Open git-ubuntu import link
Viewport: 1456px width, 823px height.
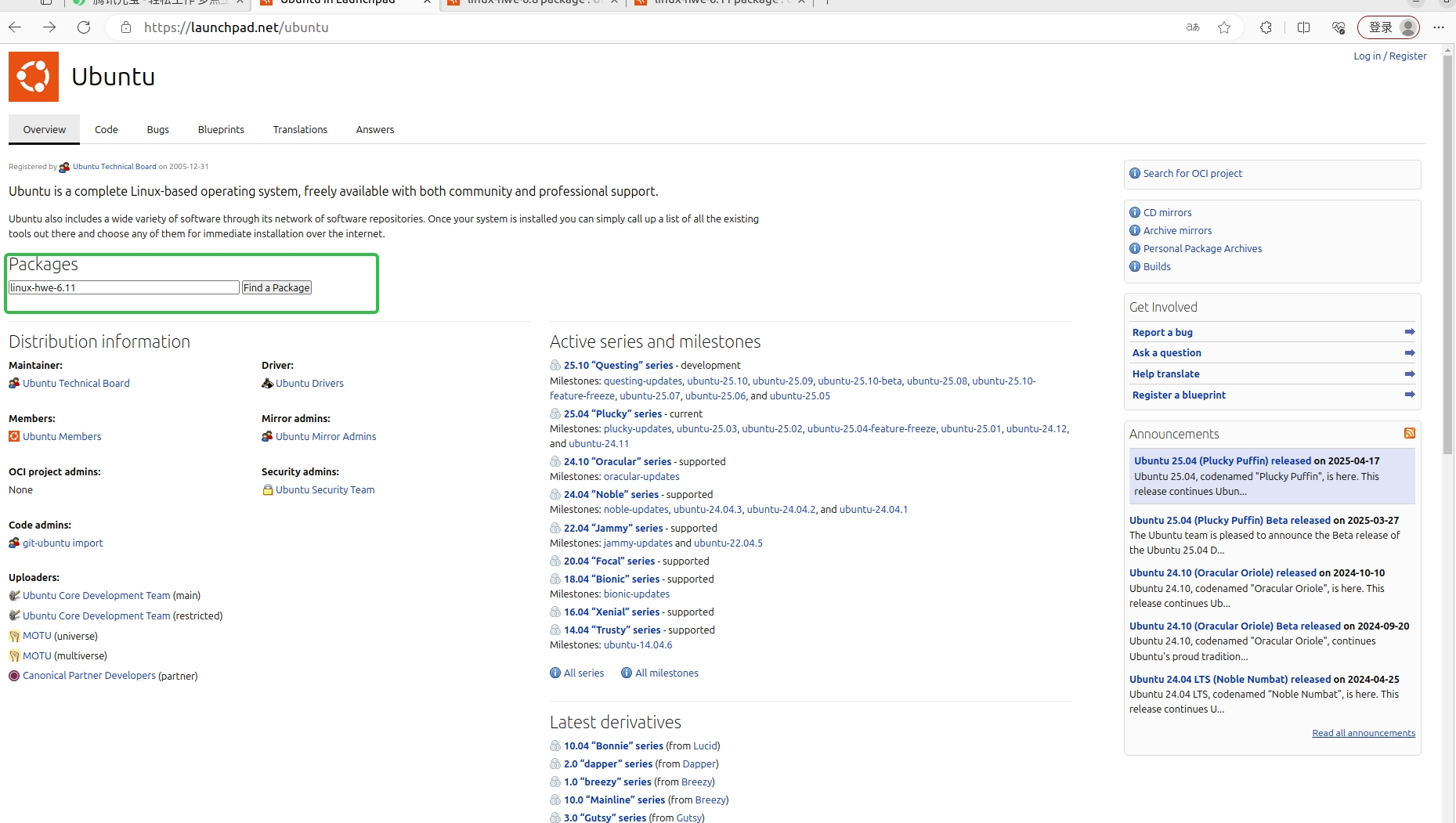click(63, 543)
